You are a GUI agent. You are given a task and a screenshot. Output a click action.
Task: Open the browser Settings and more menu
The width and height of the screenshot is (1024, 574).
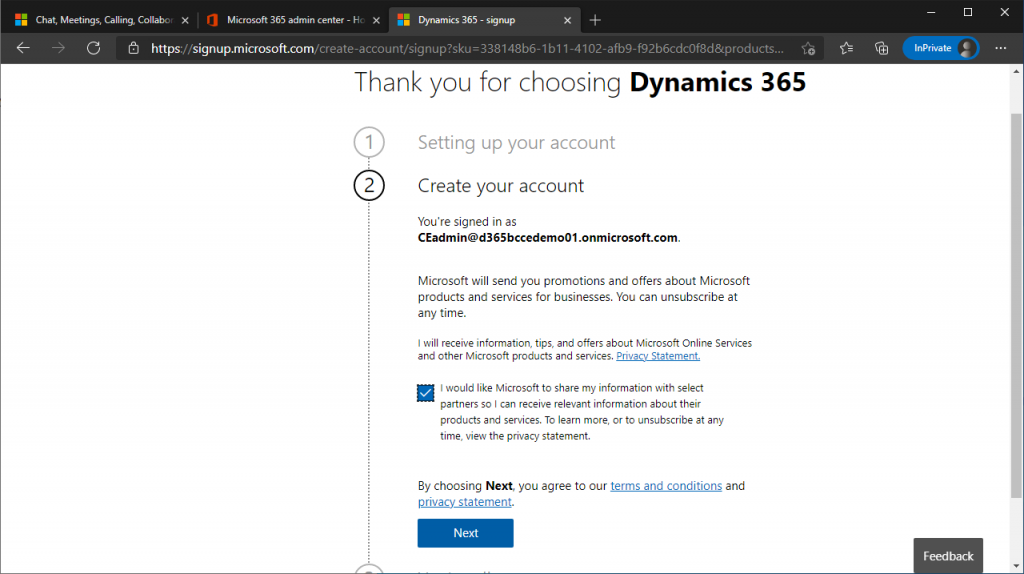coord(1000,48)
